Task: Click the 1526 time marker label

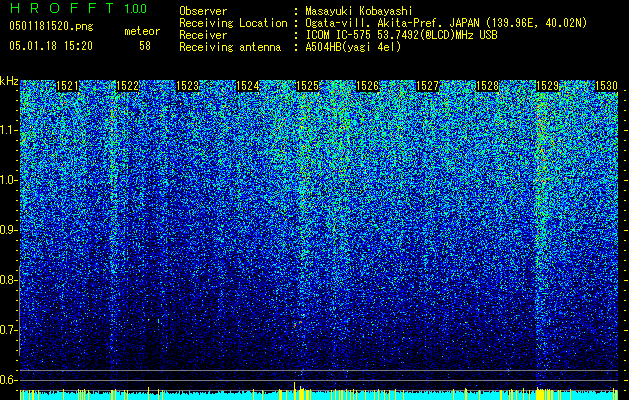Action: tap(367, 86)
